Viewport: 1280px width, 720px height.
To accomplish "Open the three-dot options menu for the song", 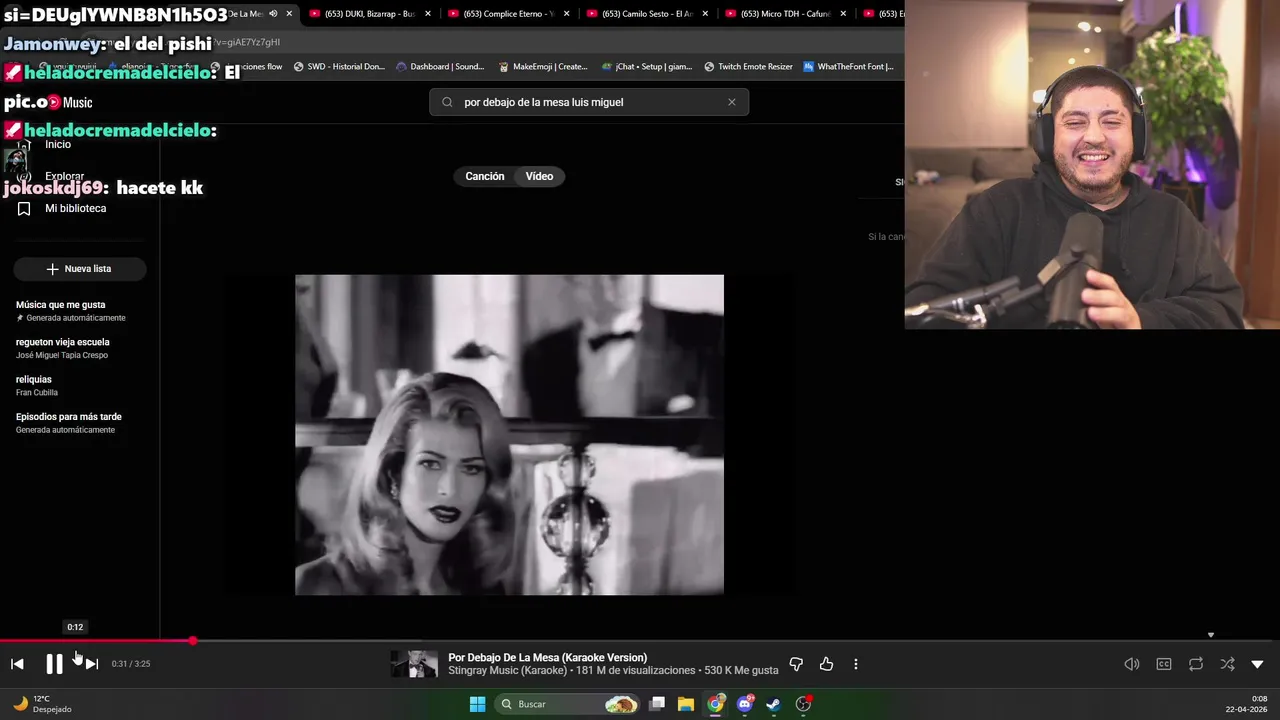I will point(856,664).
